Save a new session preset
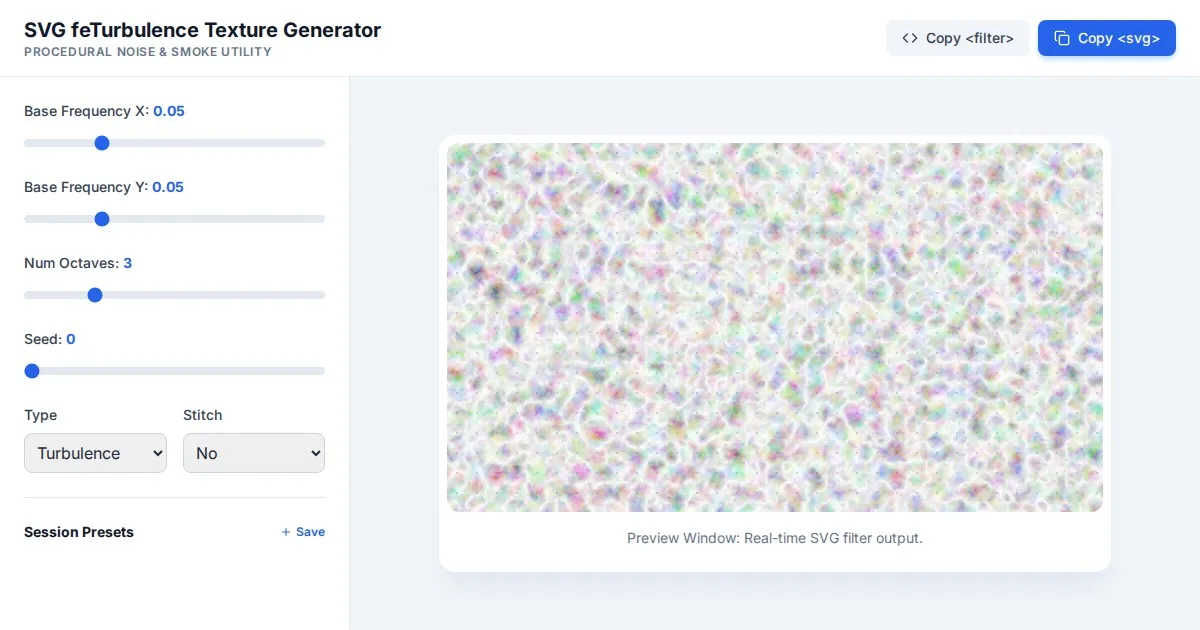The height and width of the screenshot is (630, 1200). 303,532
